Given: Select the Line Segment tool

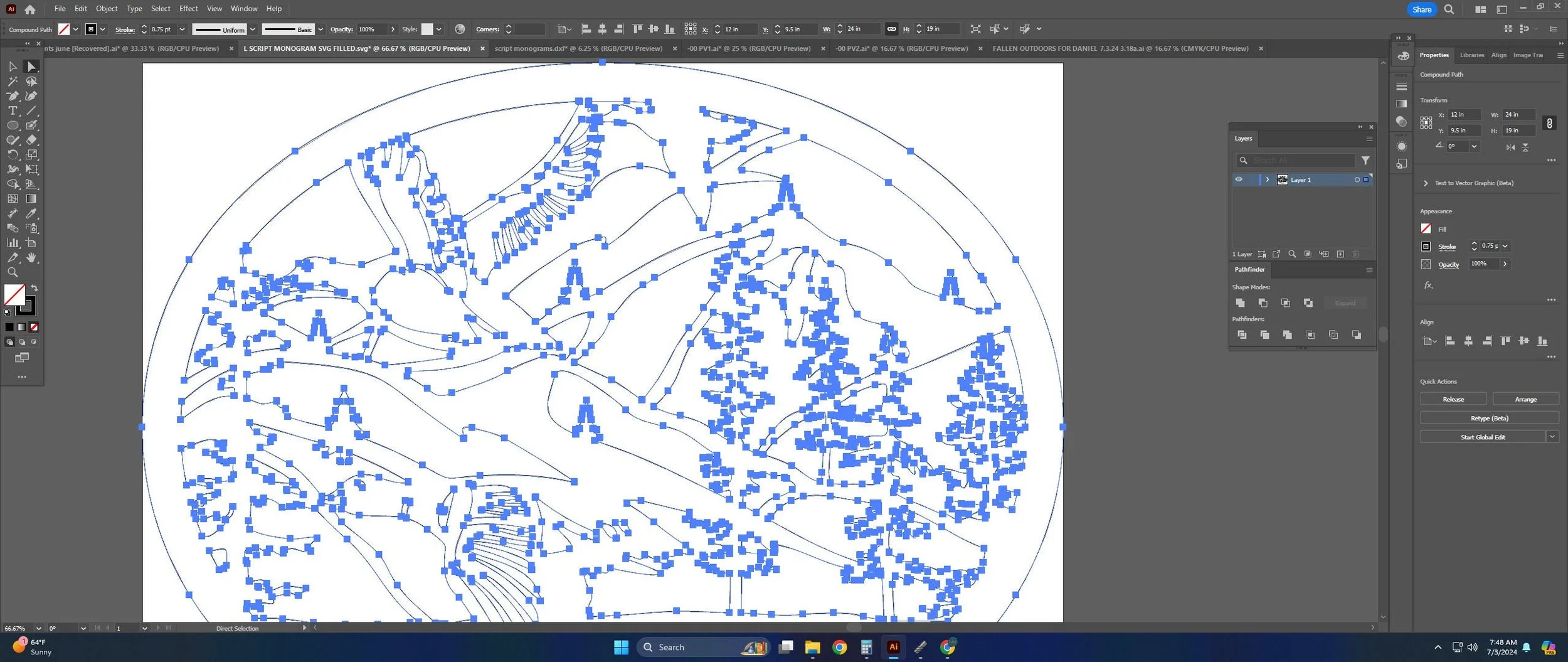Looking at the screenshot, I should point(31,110).
